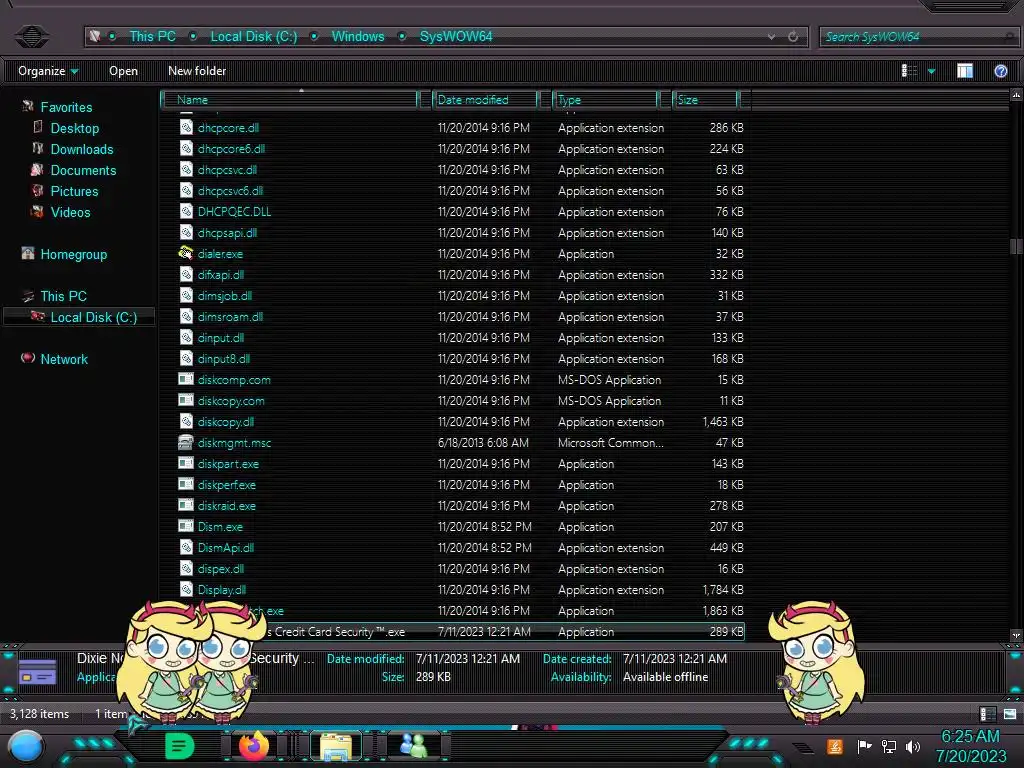Viewport: 1024px width, 768px height.
Task: Select Network in navigation pane
Action: point(64,359)
